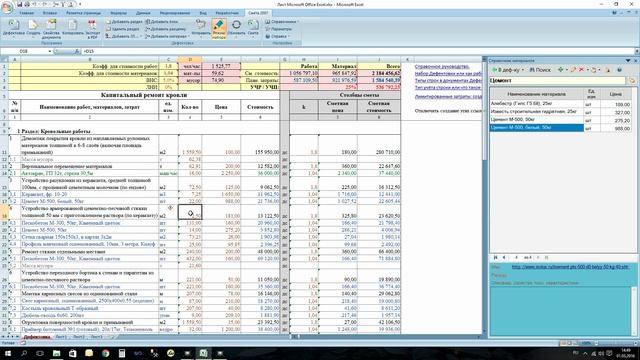Screen dimensions: 640x360
Task: Toggle the Режим набора button
Action: point(219,29)
